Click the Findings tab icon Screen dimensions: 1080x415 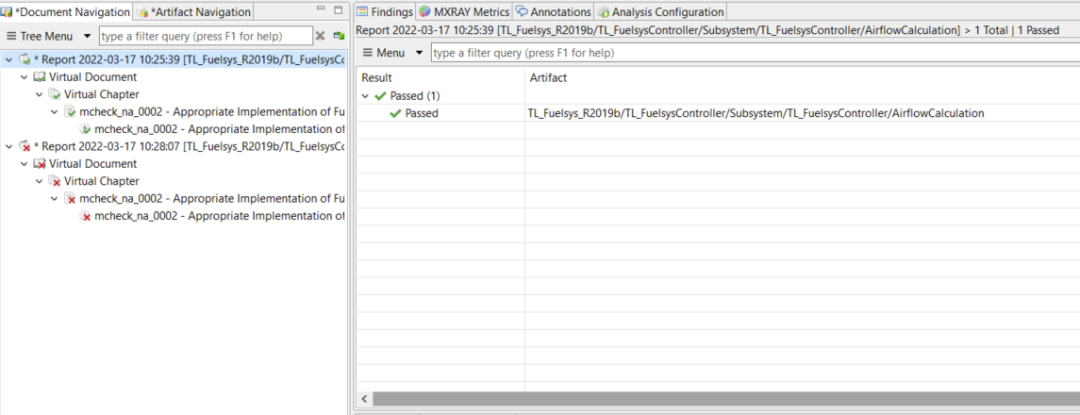pyautogui.click(x=362, y=12)
